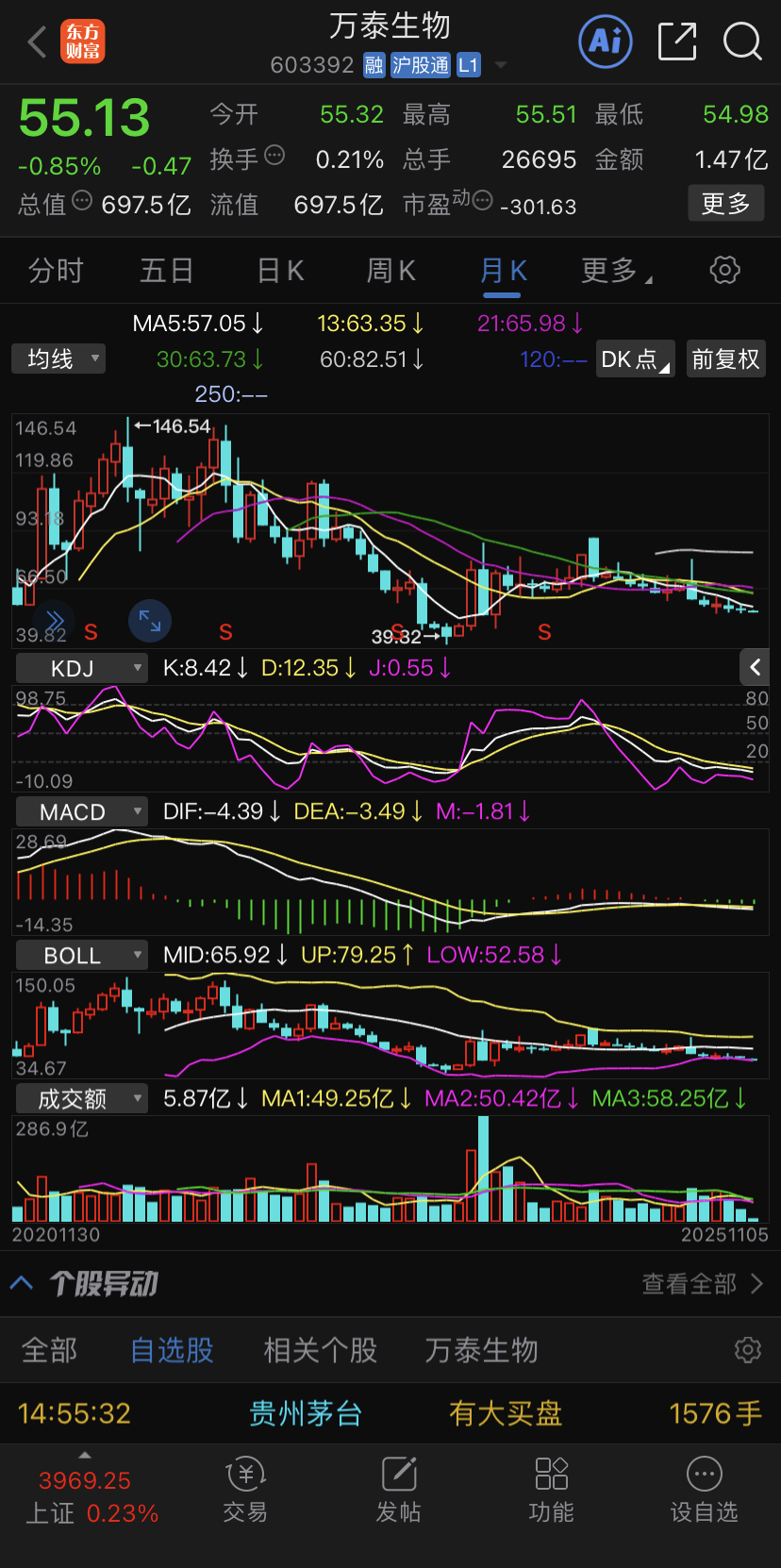Tap the back arrow icon
Viewport: 781px width, 1568px height.
point(37,42)
